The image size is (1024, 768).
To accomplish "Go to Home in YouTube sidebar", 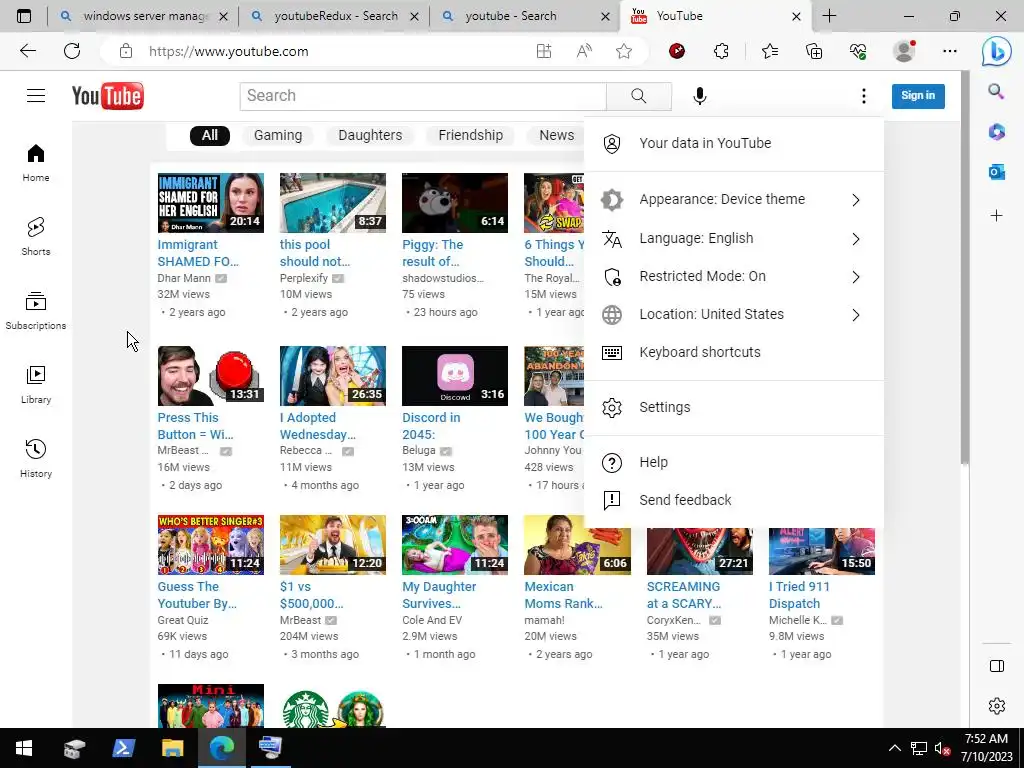I will [36, 163].
